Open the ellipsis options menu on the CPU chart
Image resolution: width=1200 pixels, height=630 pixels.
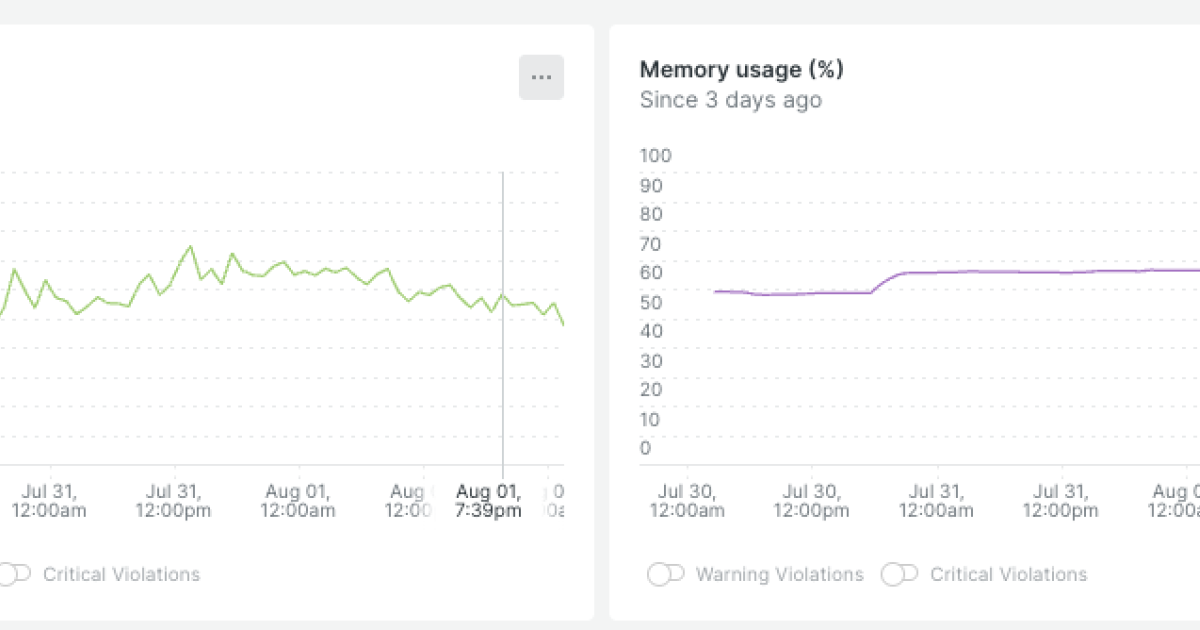(541, 76)
